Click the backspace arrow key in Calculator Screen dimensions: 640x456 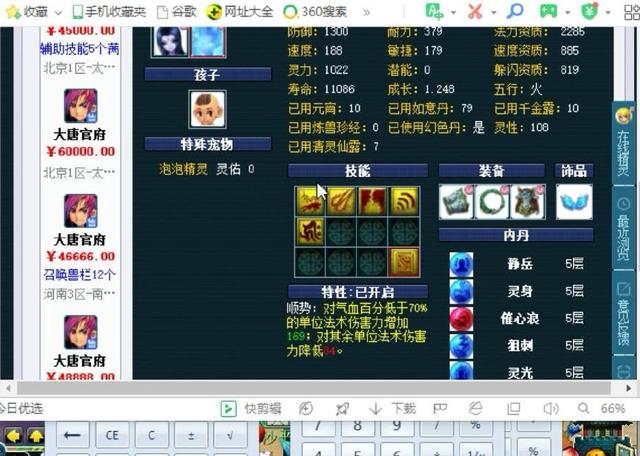point(72,435)
